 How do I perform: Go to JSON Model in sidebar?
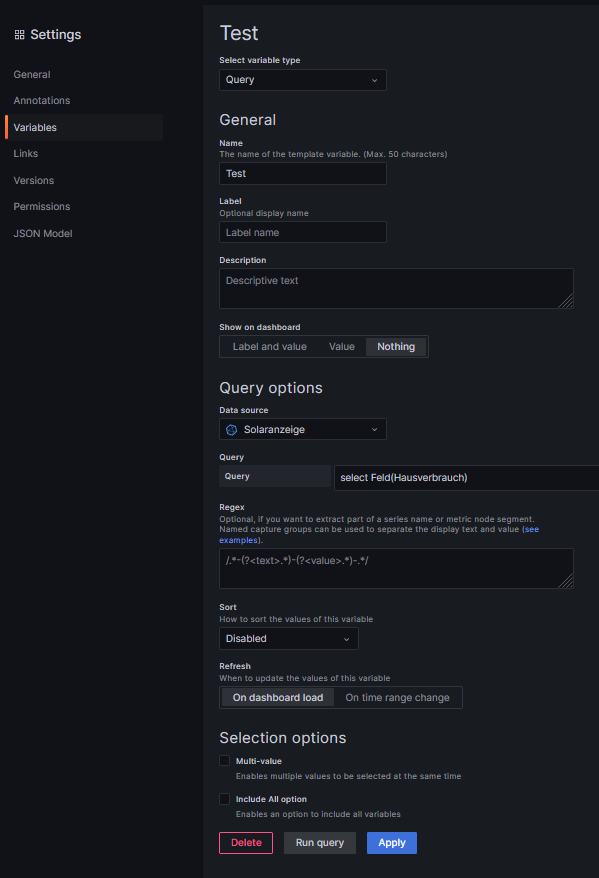coord(43,233)
